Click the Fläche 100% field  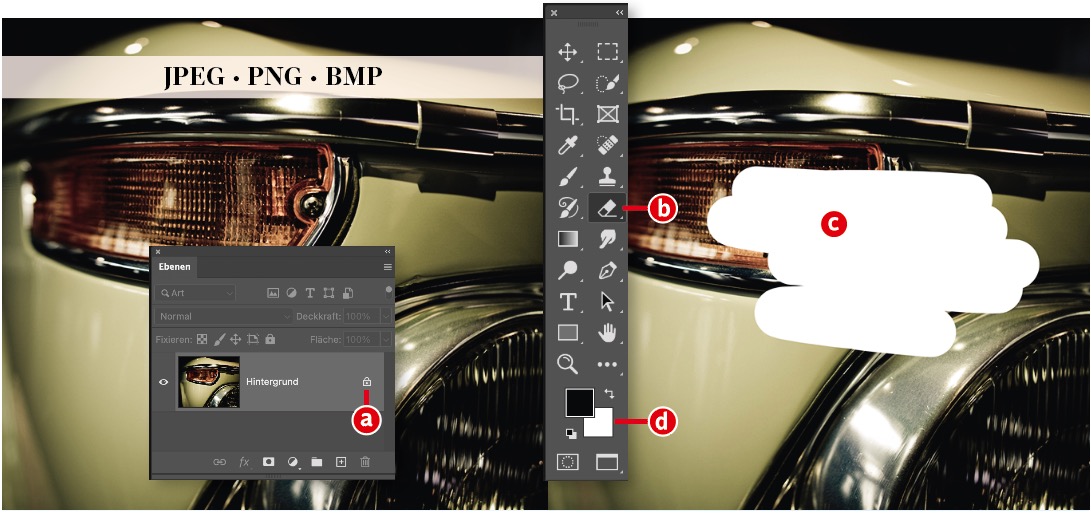363,340
